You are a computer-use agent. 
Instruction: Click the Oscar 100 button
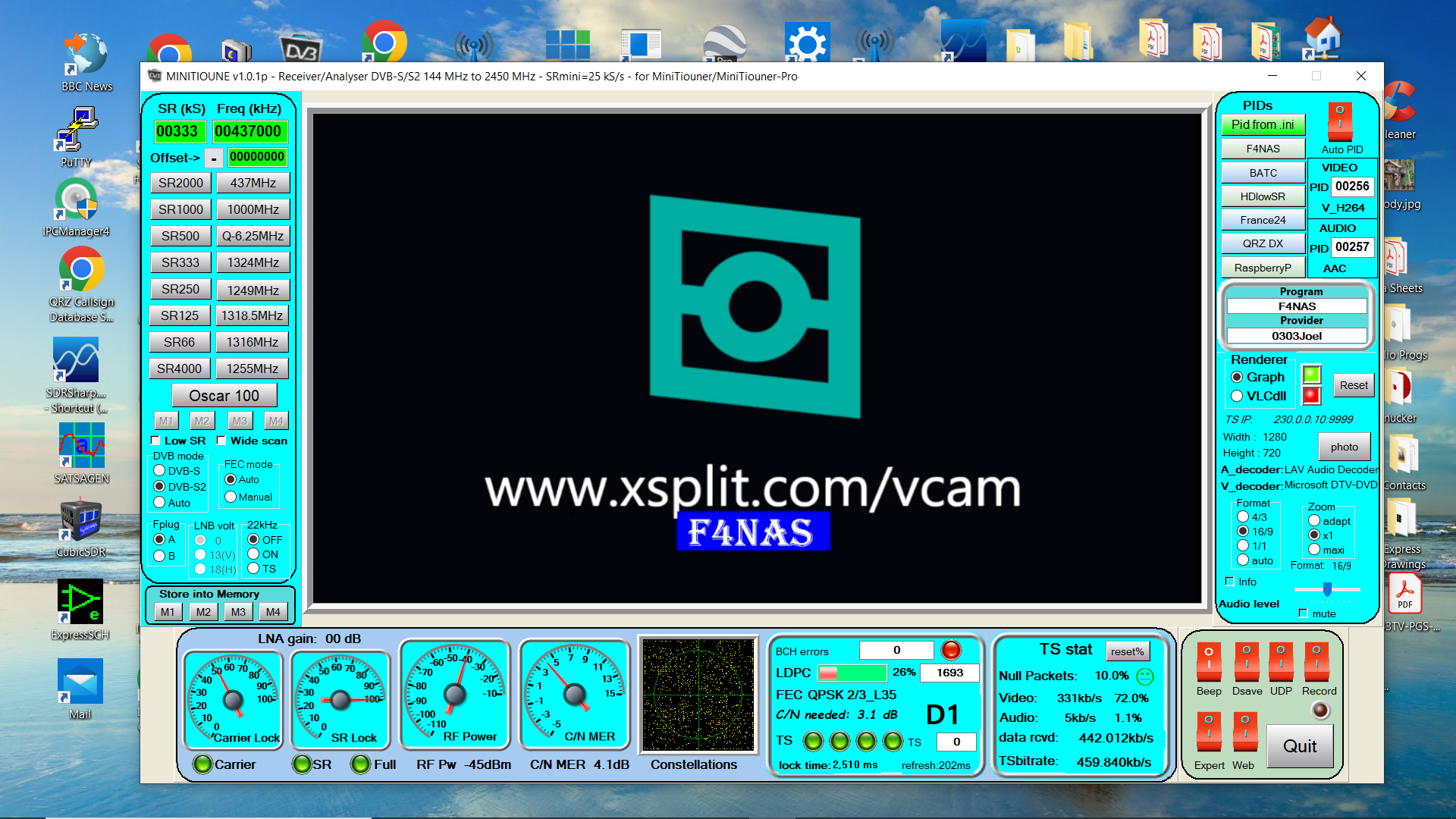pyautogui.click(x=224, y=396)
